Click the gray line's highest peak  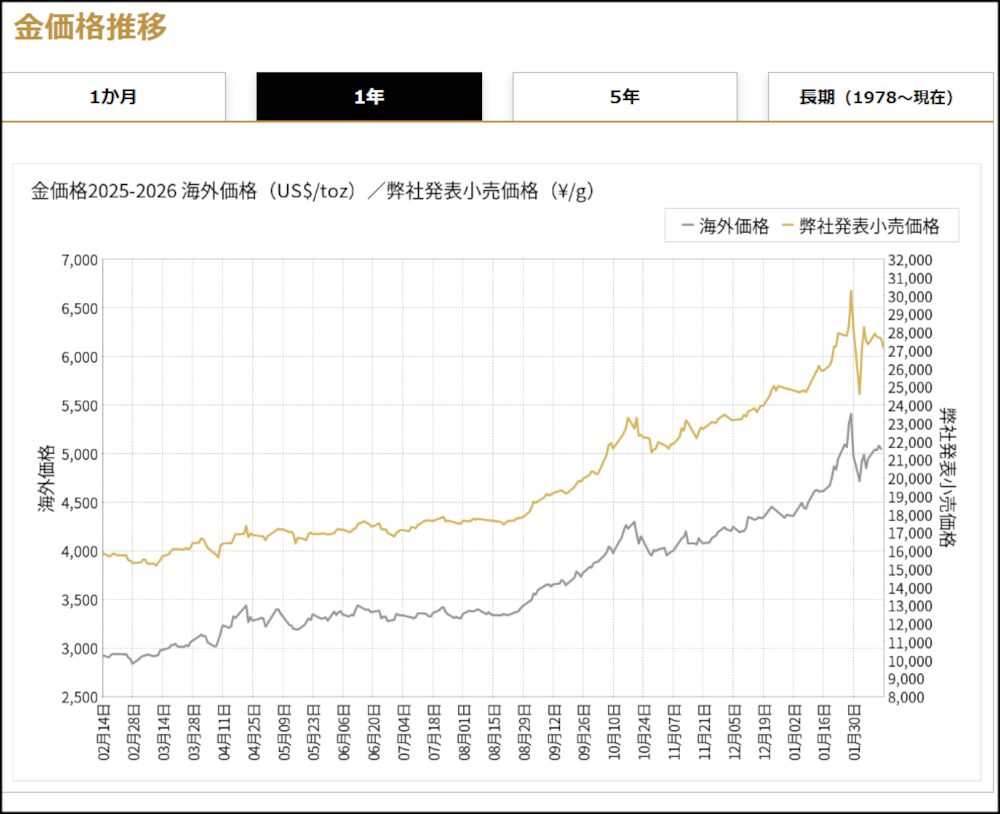(x=850, y=414)
